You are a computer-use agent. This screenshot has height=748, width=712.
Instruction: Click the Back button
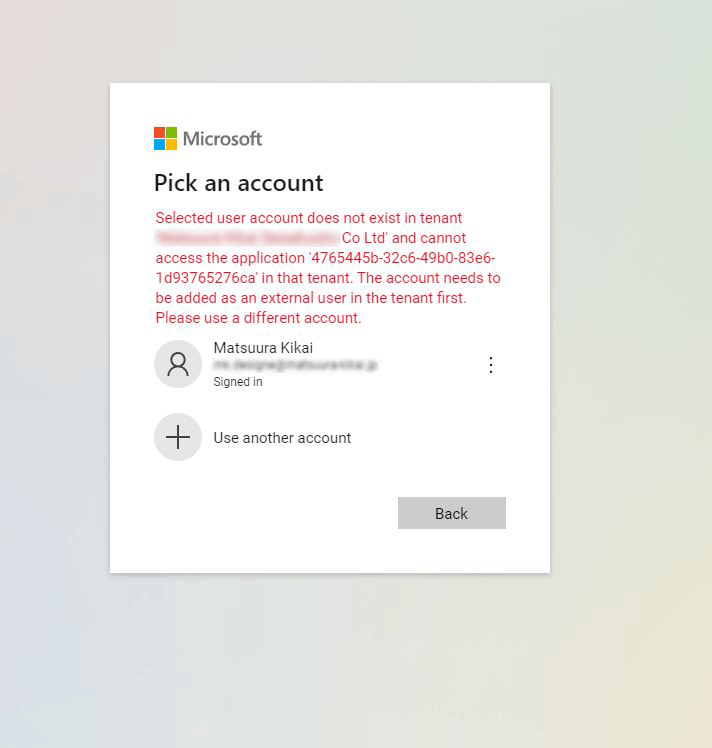click(x=452, y=513)
